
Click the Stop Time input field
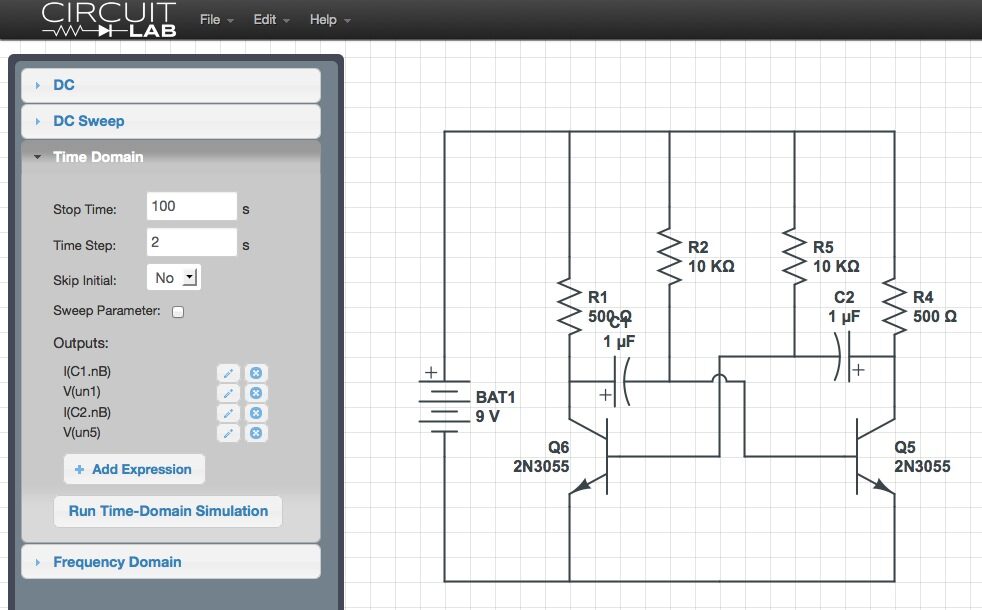(x=191, y=207)
